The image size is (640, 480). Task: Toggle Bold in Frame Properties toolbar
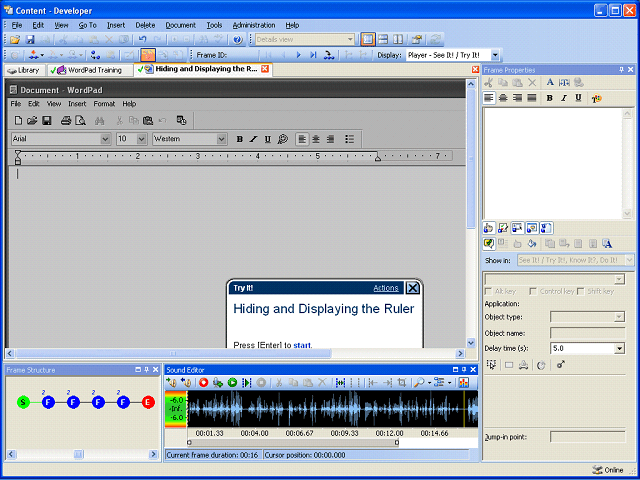pos(550,98)
